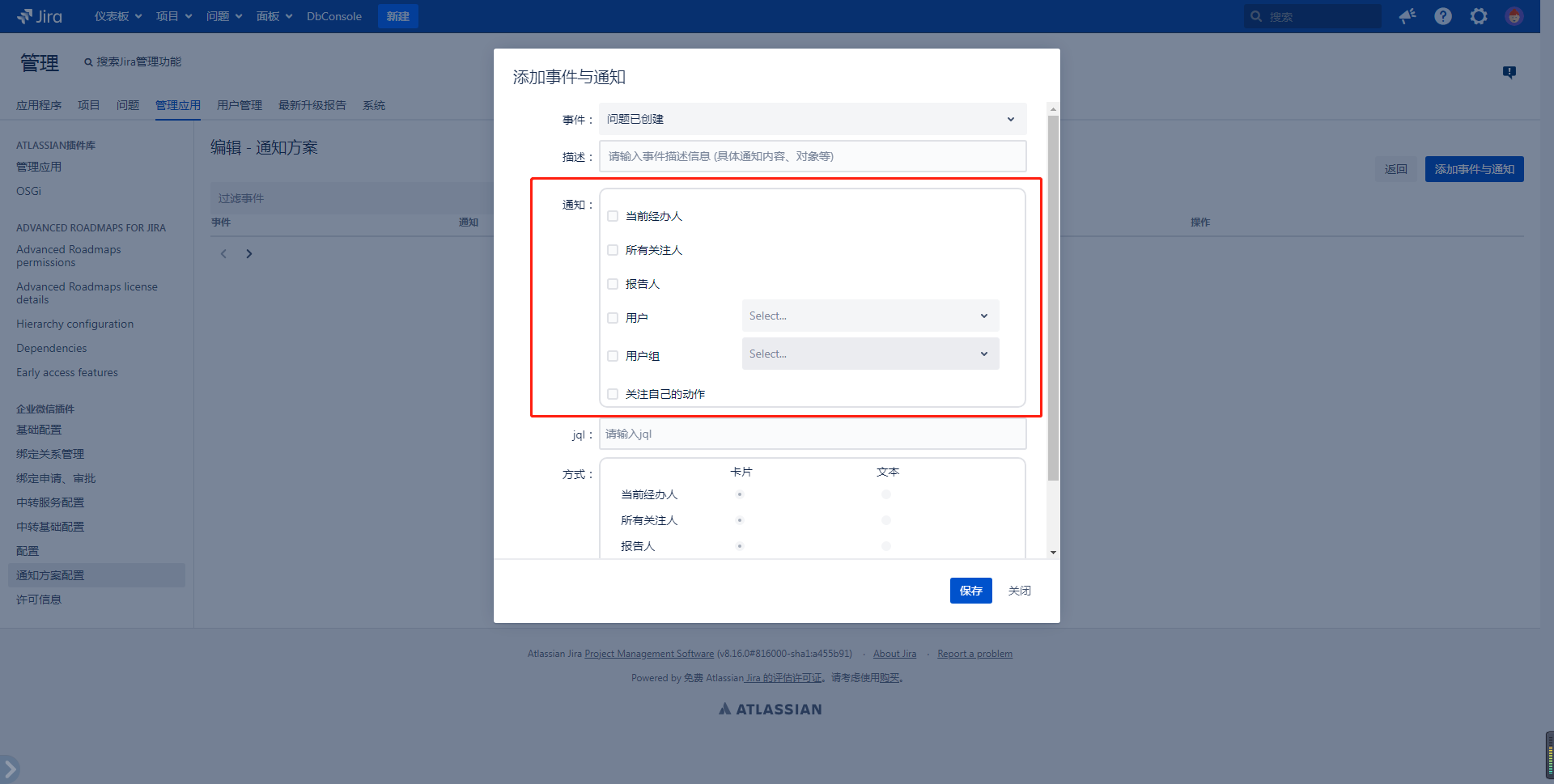Check the 当前经办人 notification checkbox
The image size is (1554, 784).
pyautogui.click(x=613, y=216)
